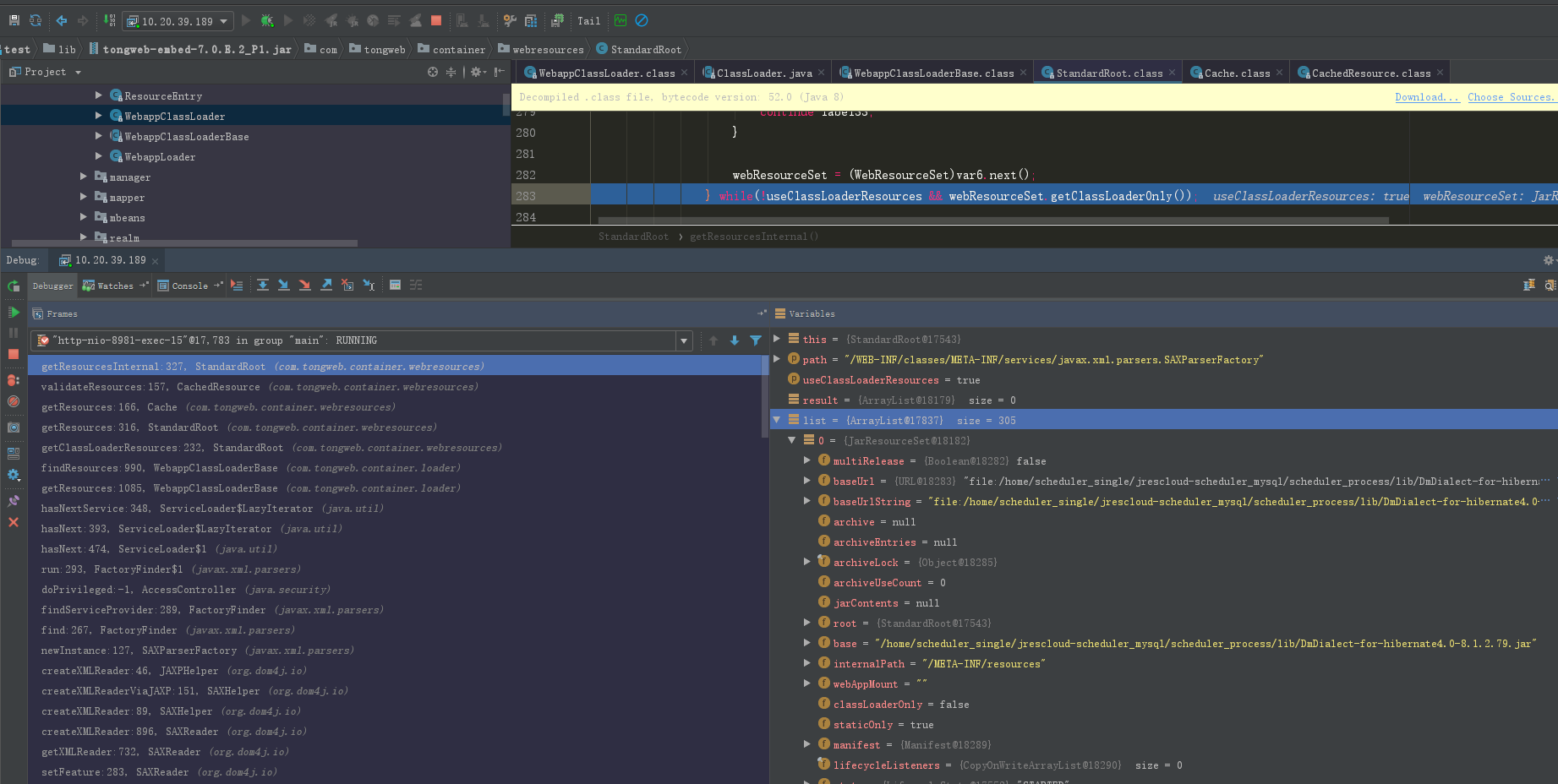Click the Step Into debugger icon
Screen dimensions: 1558x784
tap(283, 286)
